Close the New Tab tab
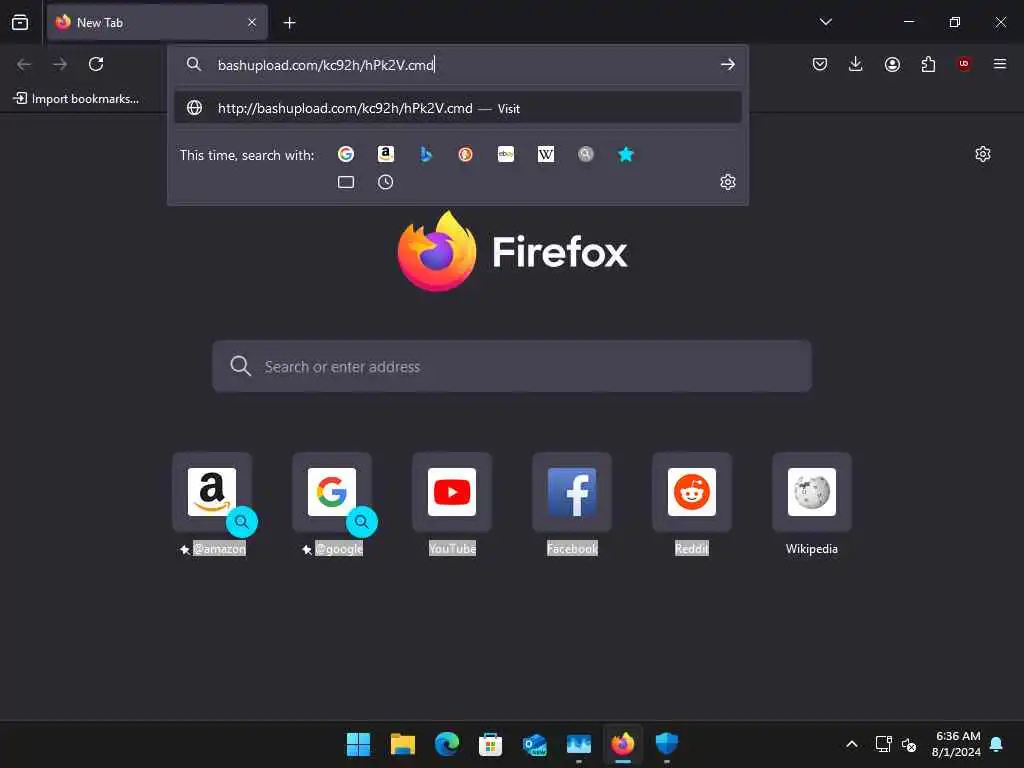 pyautogui.click(x=252, y=22)
